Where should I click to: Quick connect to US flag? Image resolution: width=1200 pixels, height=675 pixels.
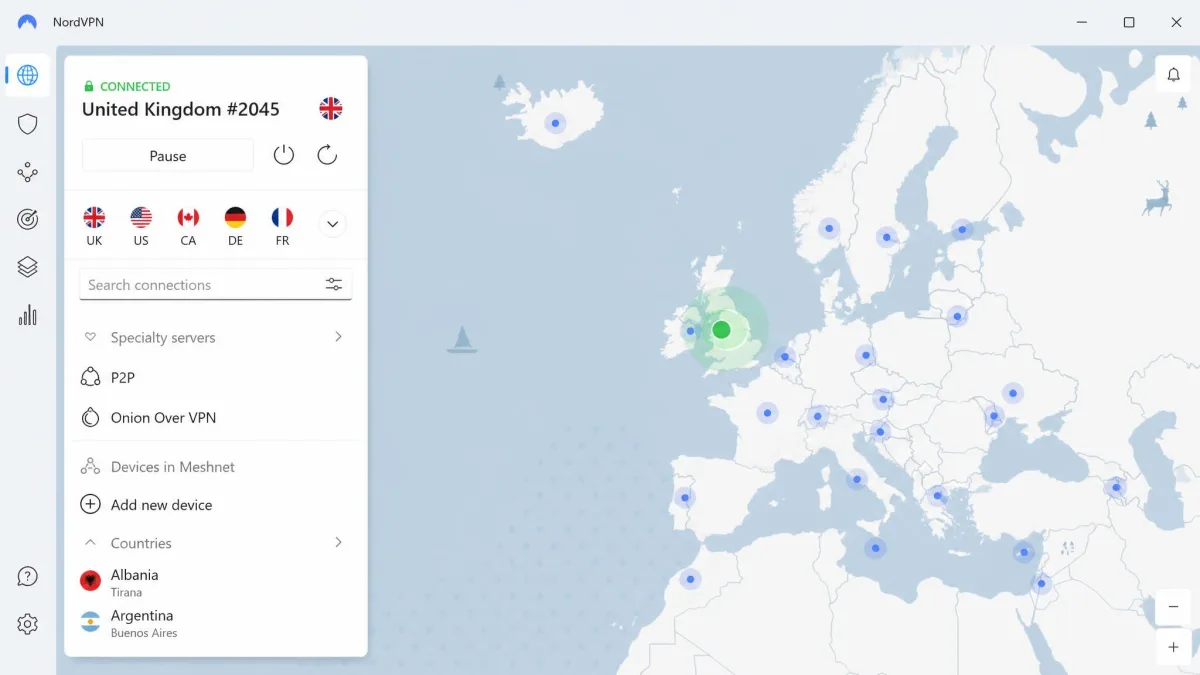tap(141, 217)
